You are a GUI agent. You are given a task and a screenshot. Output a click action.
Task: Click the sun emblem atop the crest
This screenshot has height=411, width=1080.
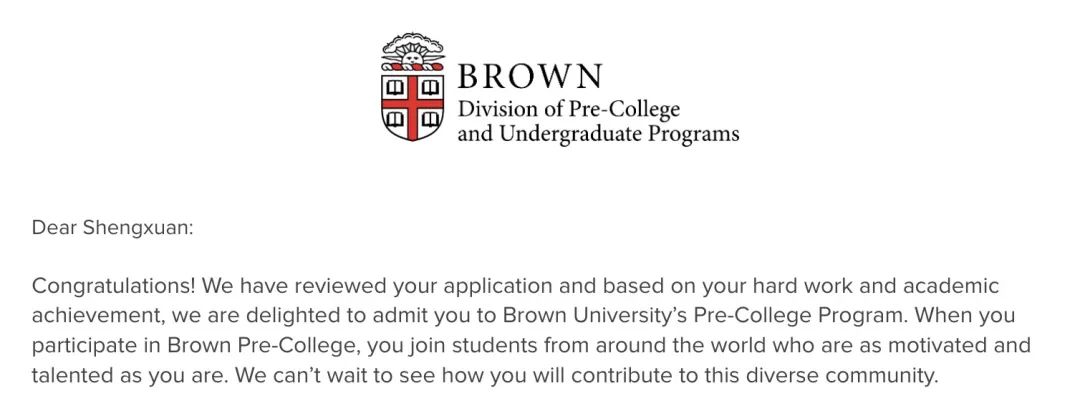pyautogui.click(x=413, y=54)
